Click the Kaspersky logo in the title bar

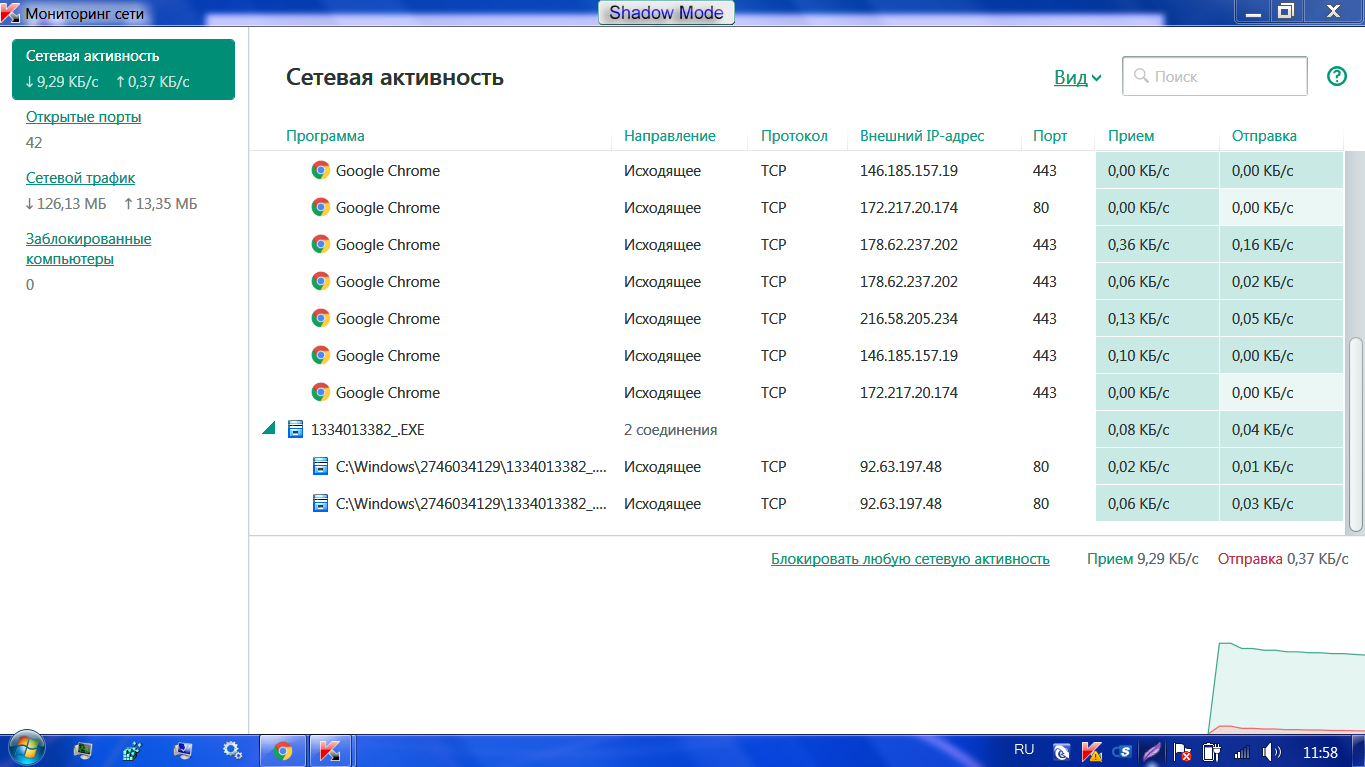pyautogui.click(x=11, y=14)
